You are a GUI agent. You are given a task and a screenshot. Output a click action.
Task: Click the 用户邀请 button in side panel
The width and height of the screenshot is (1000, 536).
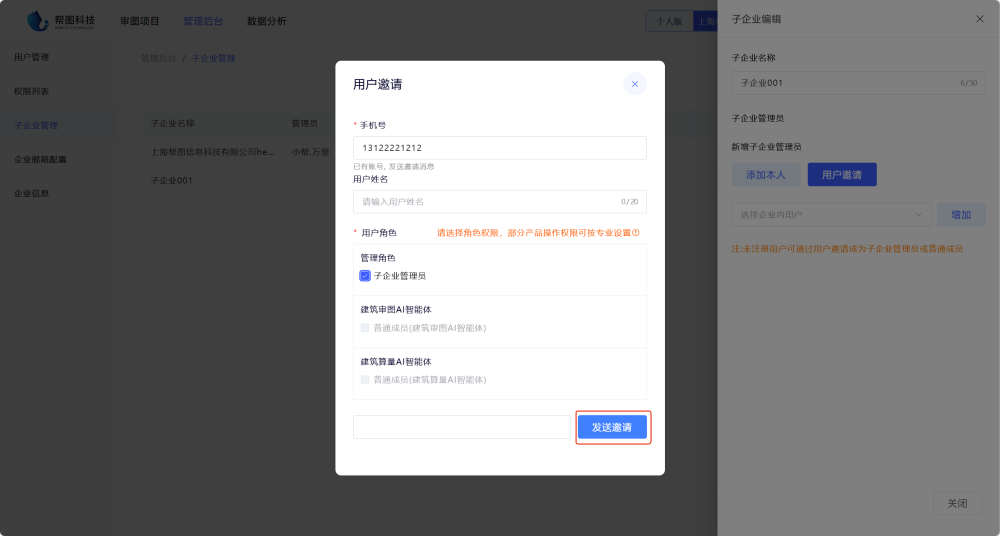pyautogui.click(x=841, y=175)
